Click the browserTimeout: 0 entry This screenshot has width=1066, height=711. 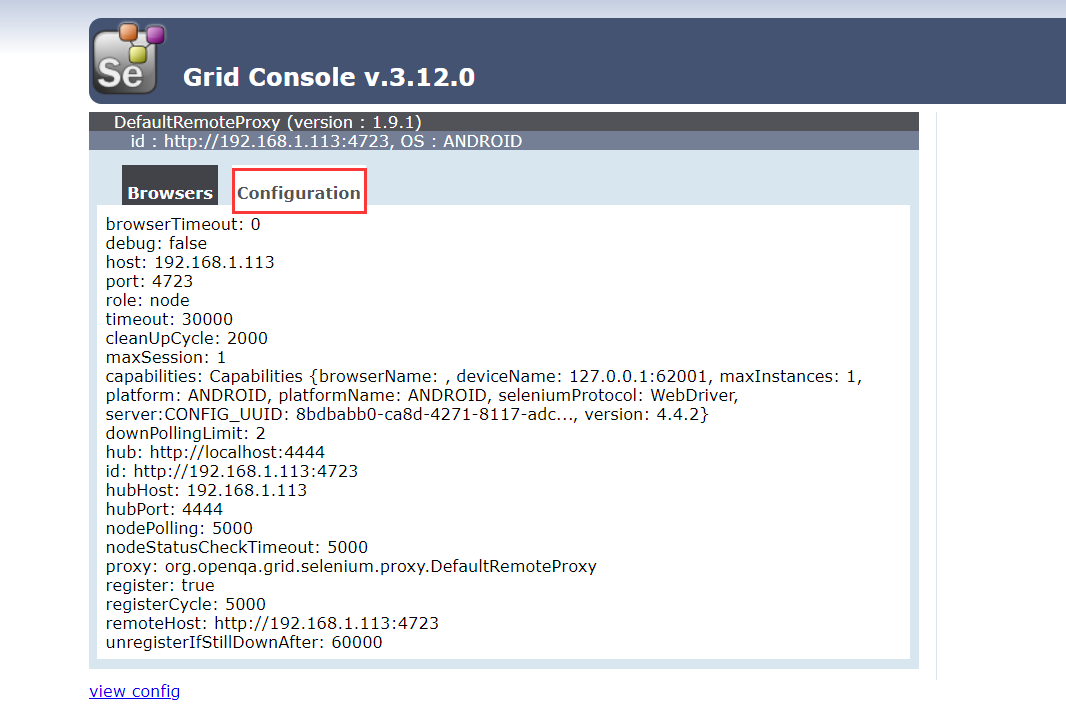tap(183, 225)
